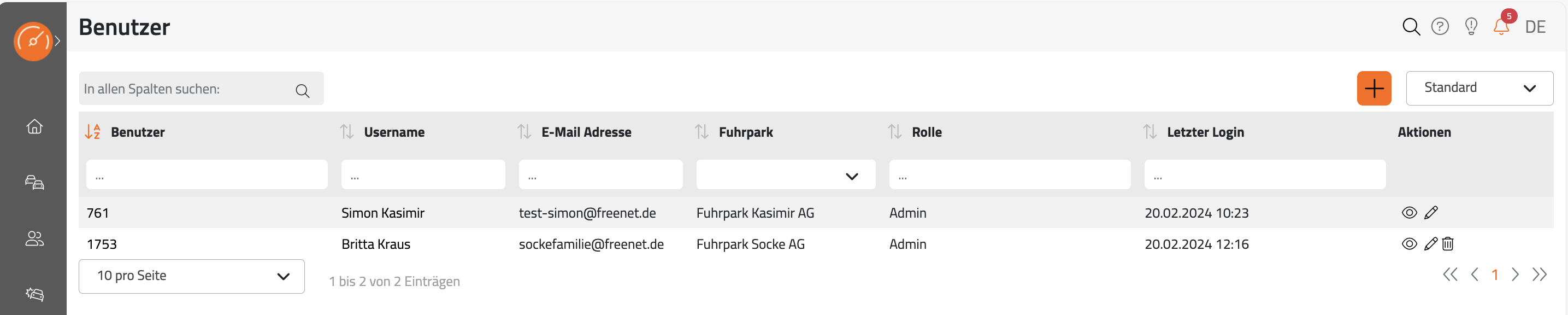The height and width of the screenshot is (315, 1568).
Task: Click the orange add user plus button
Action: 1374,89
